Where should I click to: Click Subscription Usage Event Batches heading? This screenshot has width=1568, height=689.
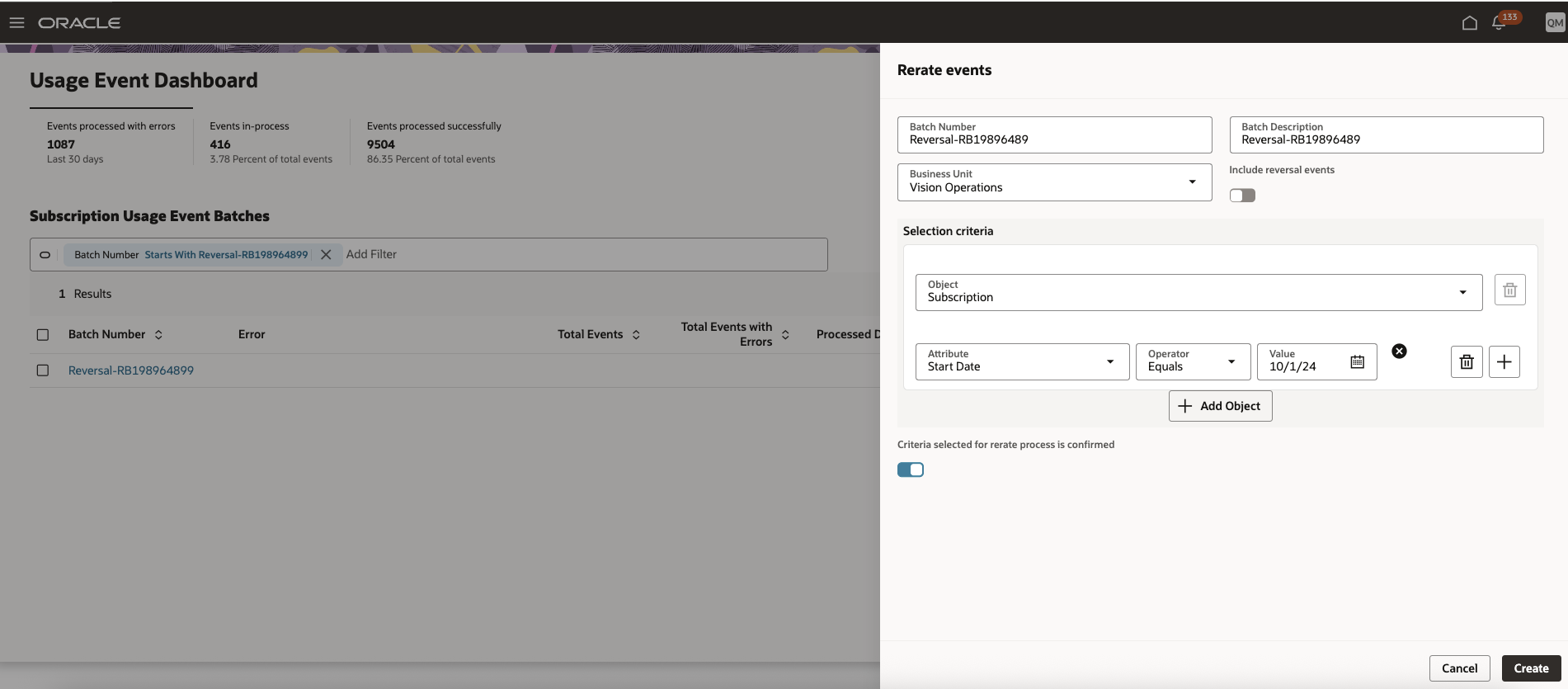149,216
